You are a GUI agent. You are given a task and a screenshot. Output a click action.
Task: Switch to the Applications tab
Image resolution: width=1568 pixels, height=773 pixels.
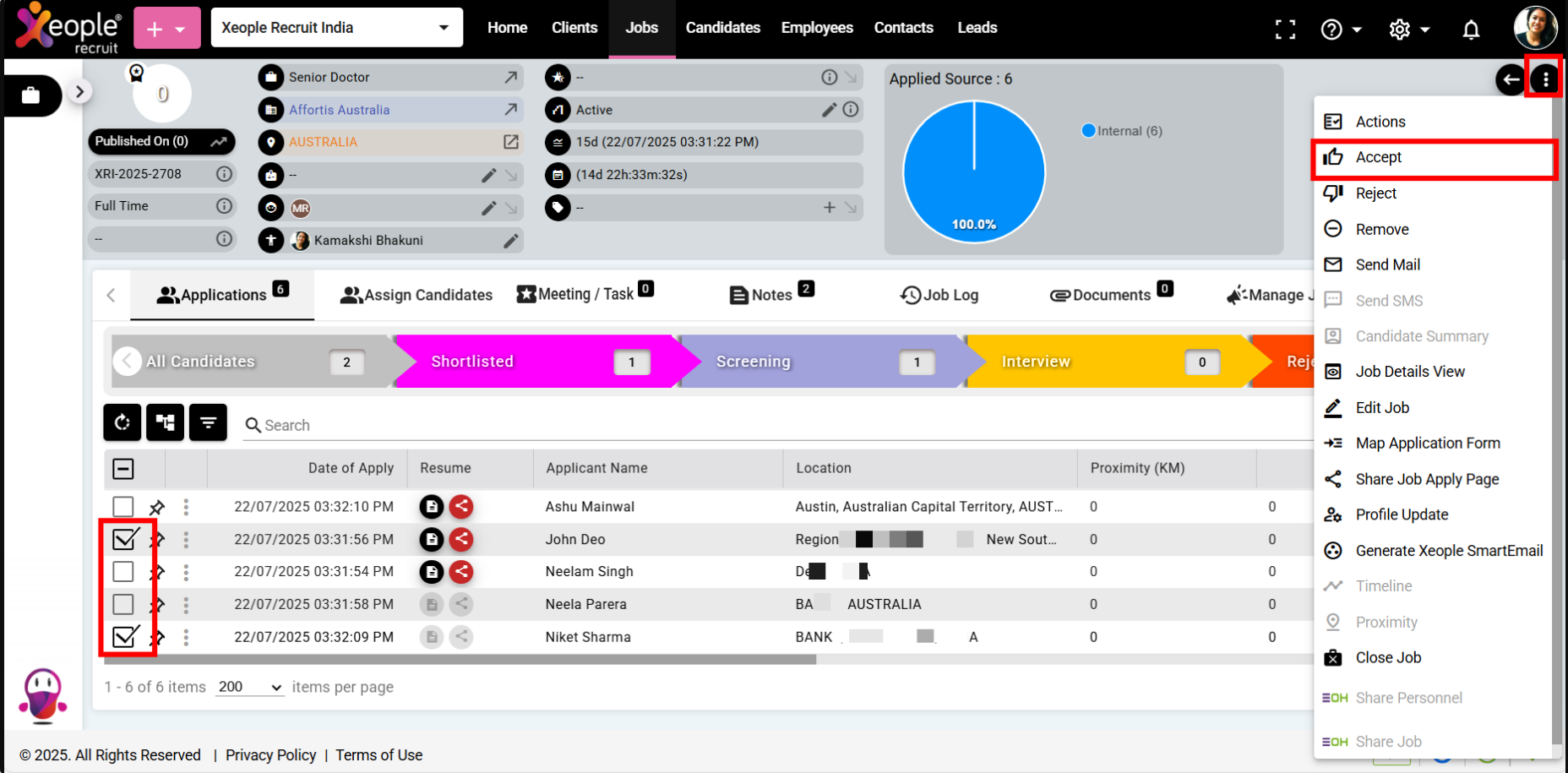click(222, 294)
